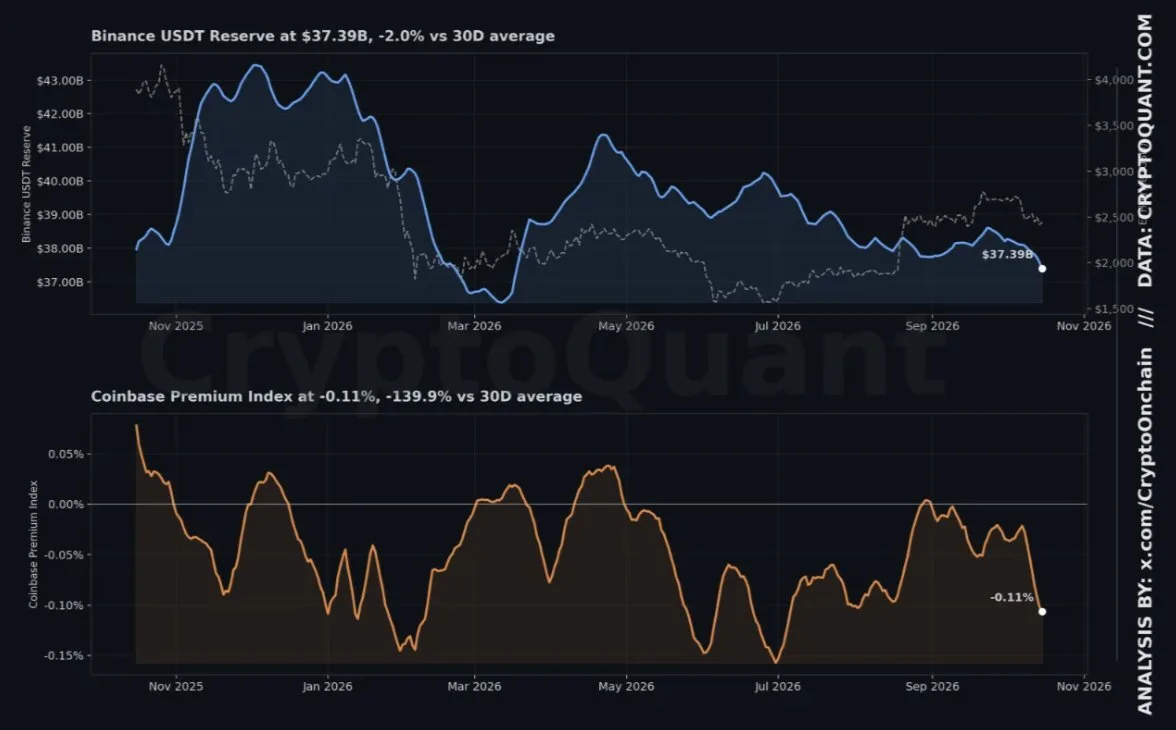Select the 0.00% tick on premium axis
The image size is (1176, 730).
tap(66, 504)
